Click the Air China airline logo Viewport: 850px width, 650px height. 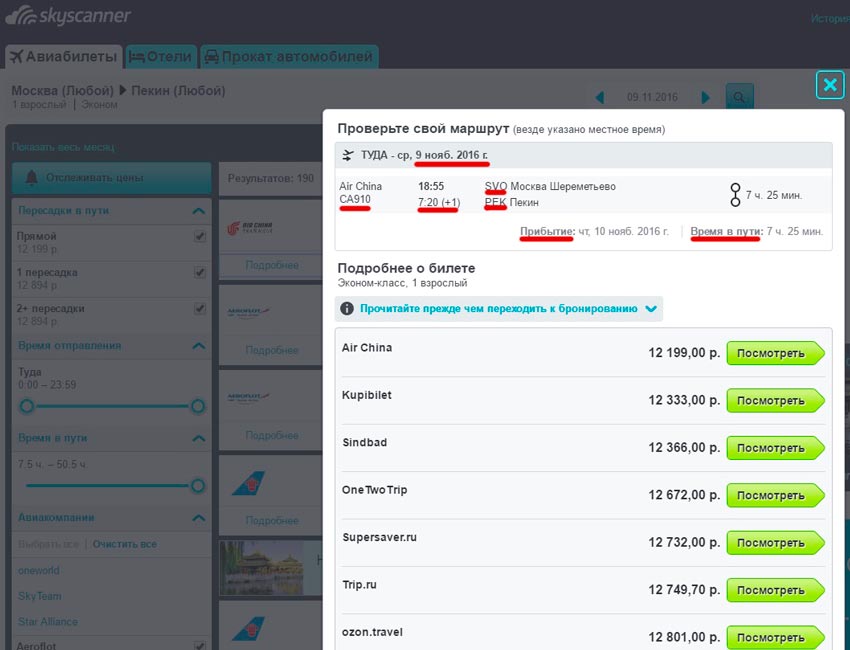coord(244,229)
